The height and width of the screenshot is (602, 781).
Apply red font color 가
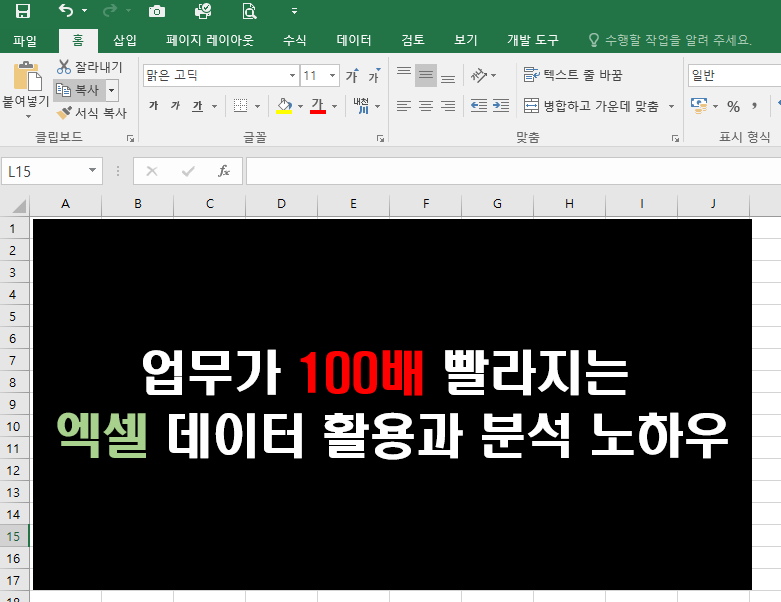point(318,106)
